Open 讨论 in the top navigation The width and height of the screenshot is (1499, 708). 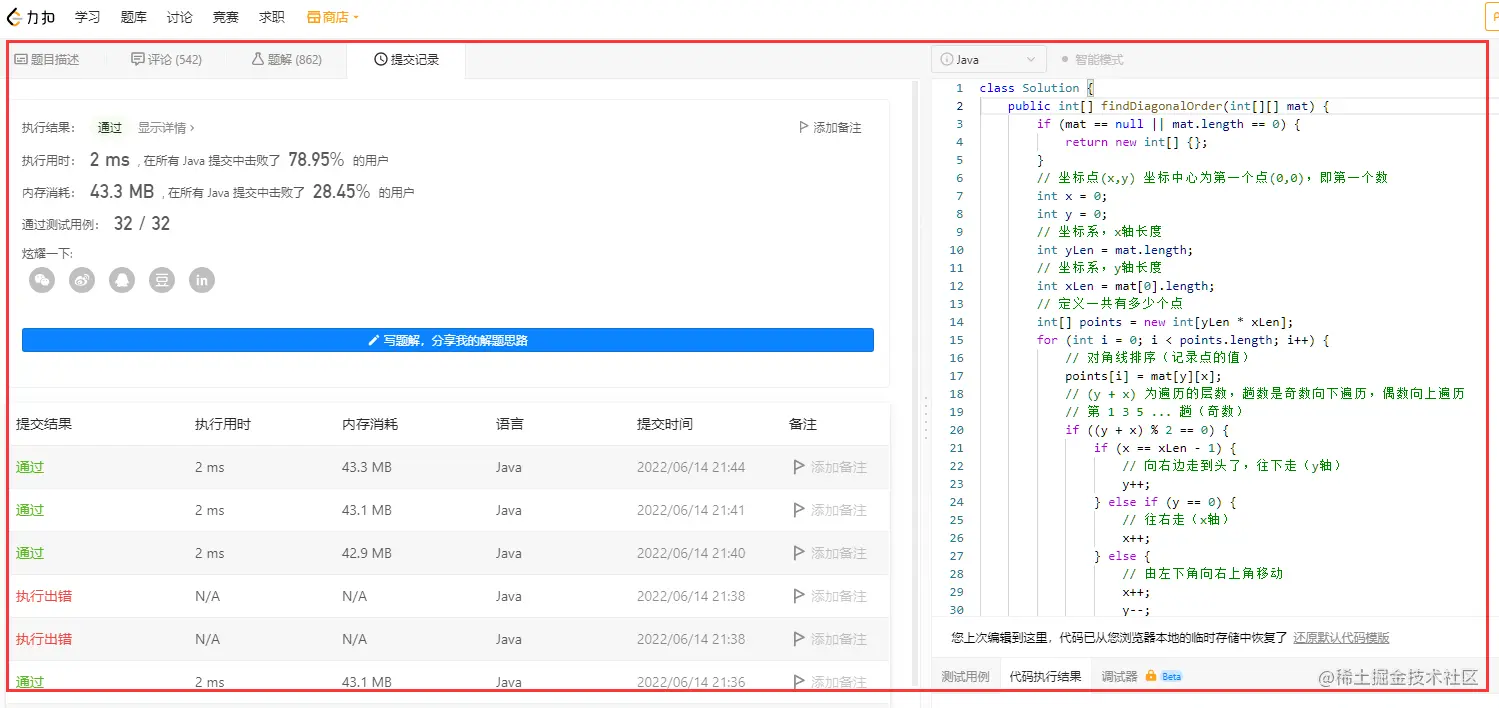pyautogui.click(x=180, y=17)
